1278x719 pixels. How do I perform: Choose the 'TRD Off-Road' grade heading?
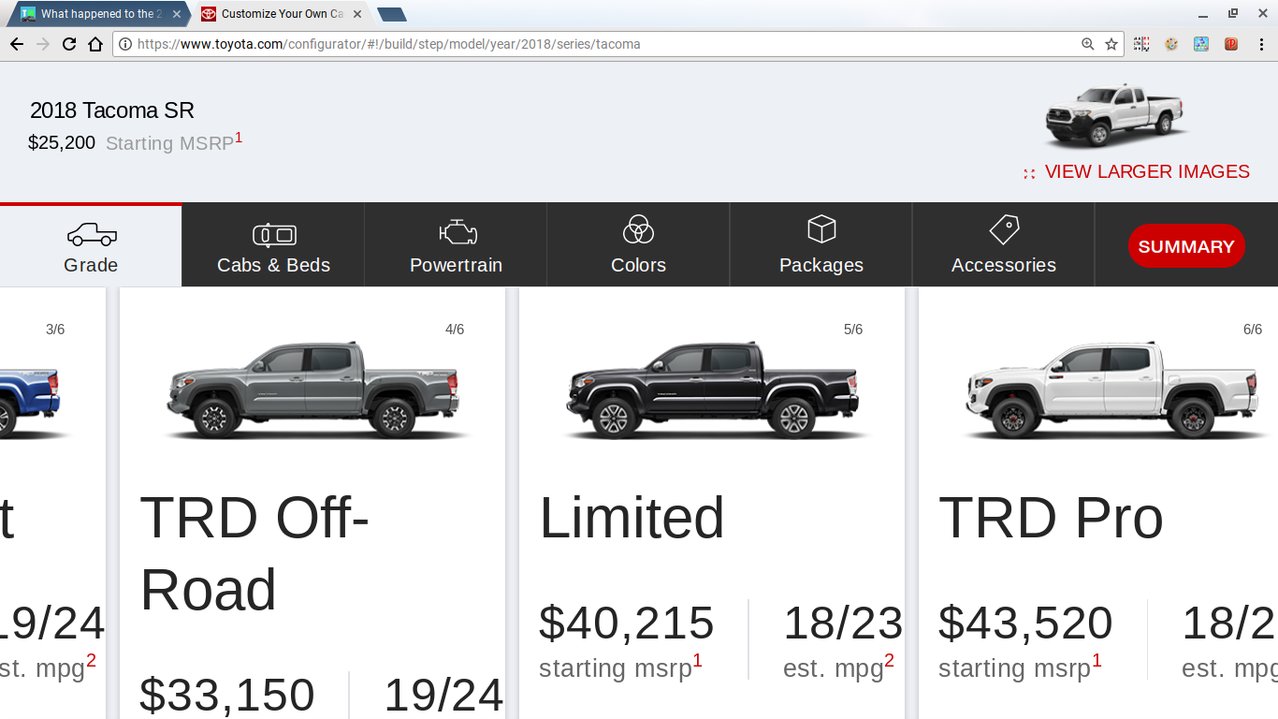[x=255, y=553]
